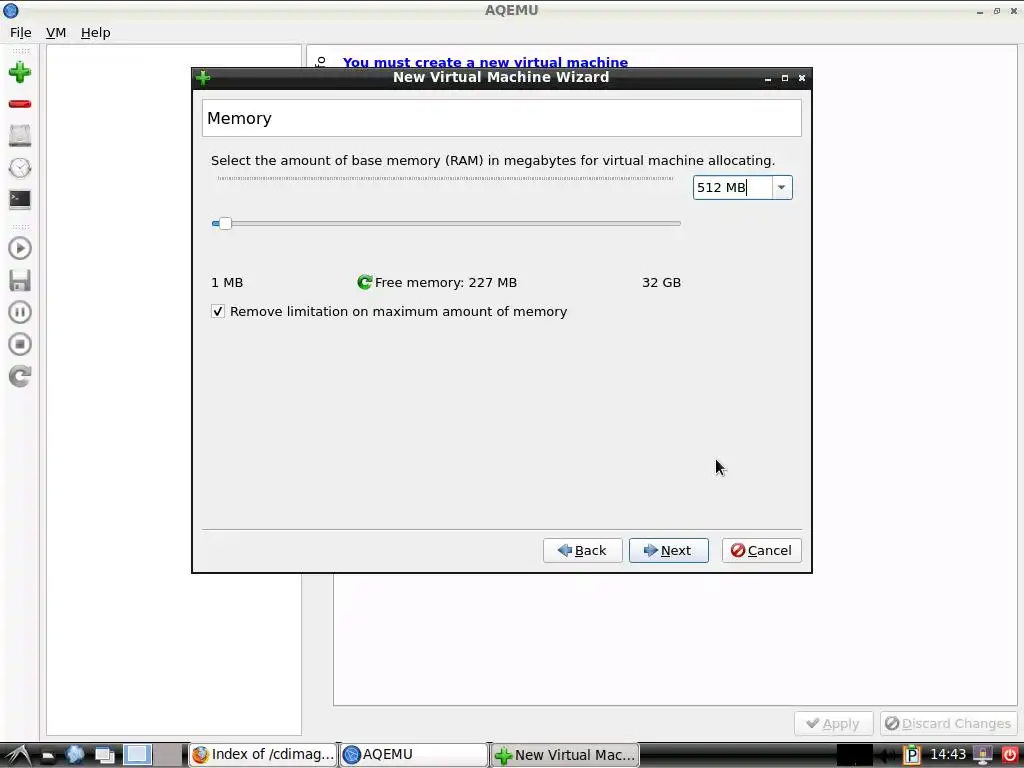Click the memory slider handle

coord(225,223)
